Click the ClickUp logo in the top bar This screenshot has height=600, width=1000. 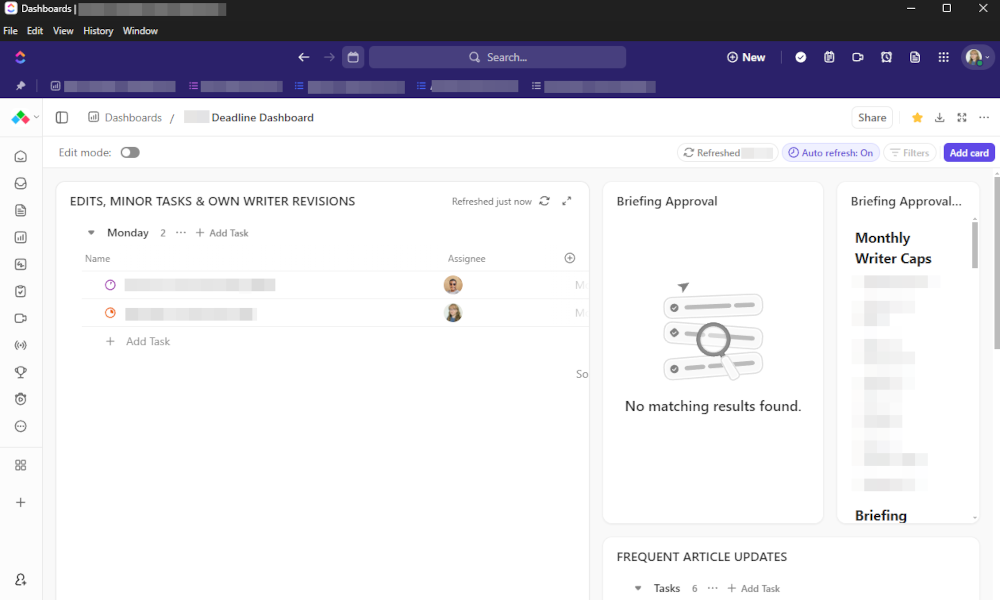click(x=20, y=57)
